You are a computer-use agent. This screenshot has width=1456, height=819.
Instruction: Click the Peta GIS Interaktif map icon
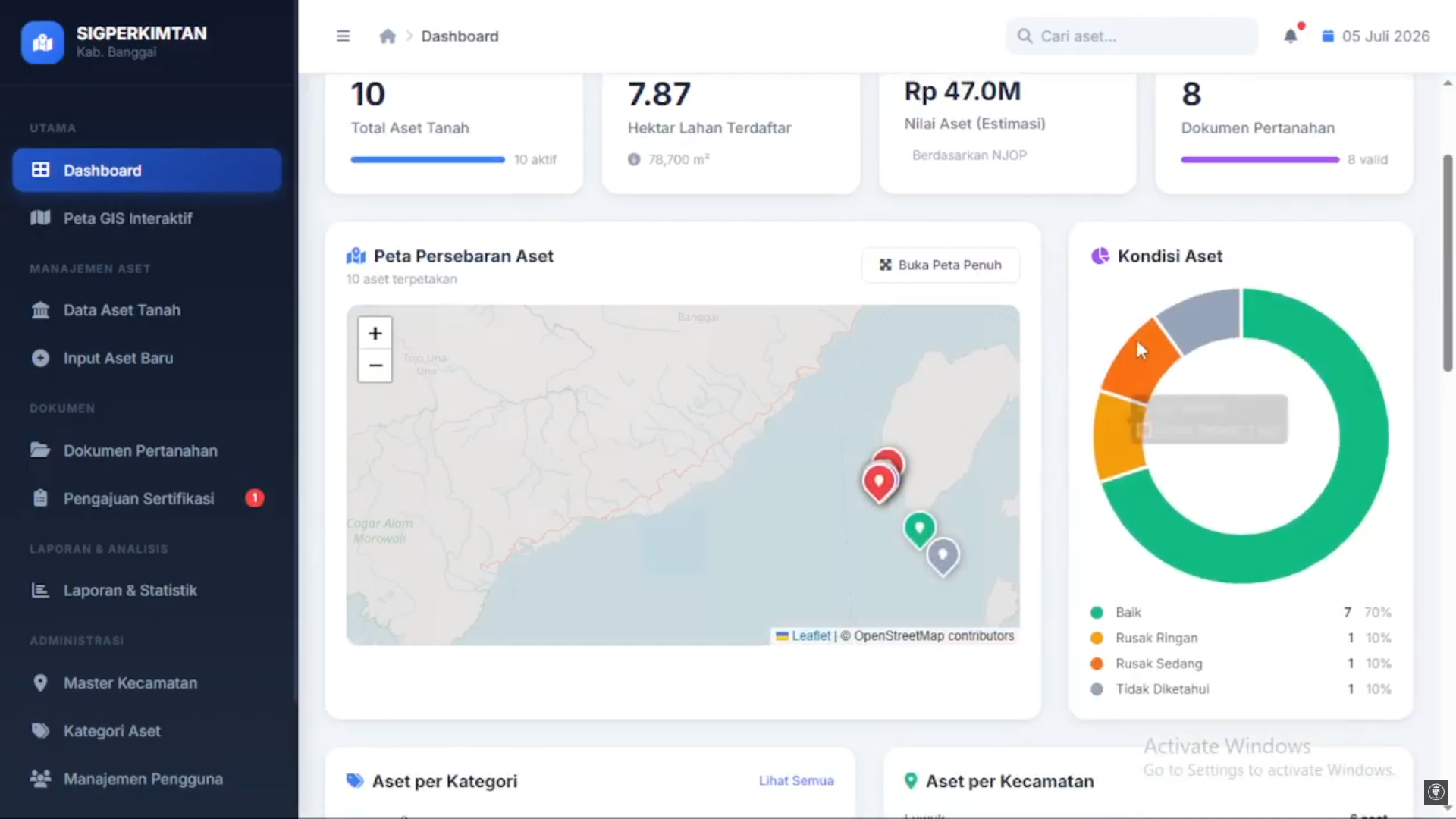pos(40,218)
